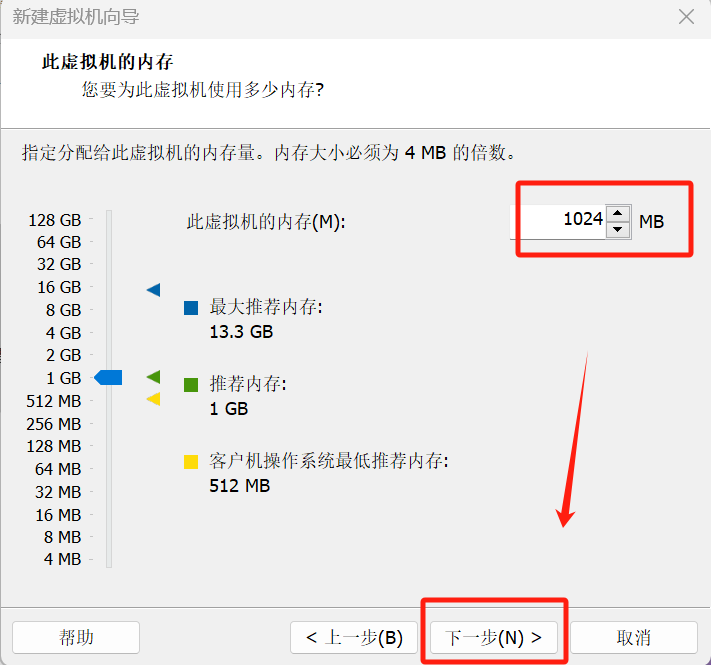Viewport: 711px width, 665px height.
Task: Click the 13.3 GB maximum memory value
Action: coord(241,332)
